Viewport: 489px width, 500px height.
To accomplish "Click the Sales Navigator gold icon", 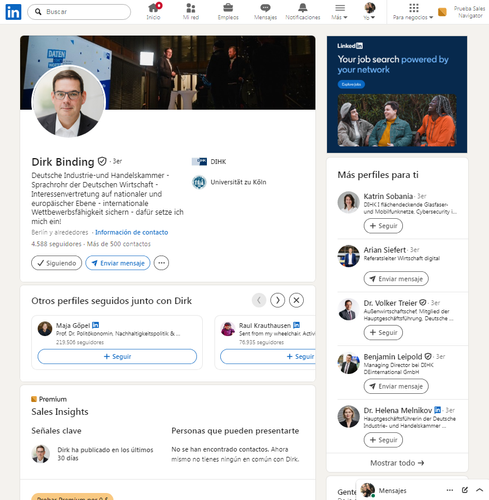I will coord(442,12).
